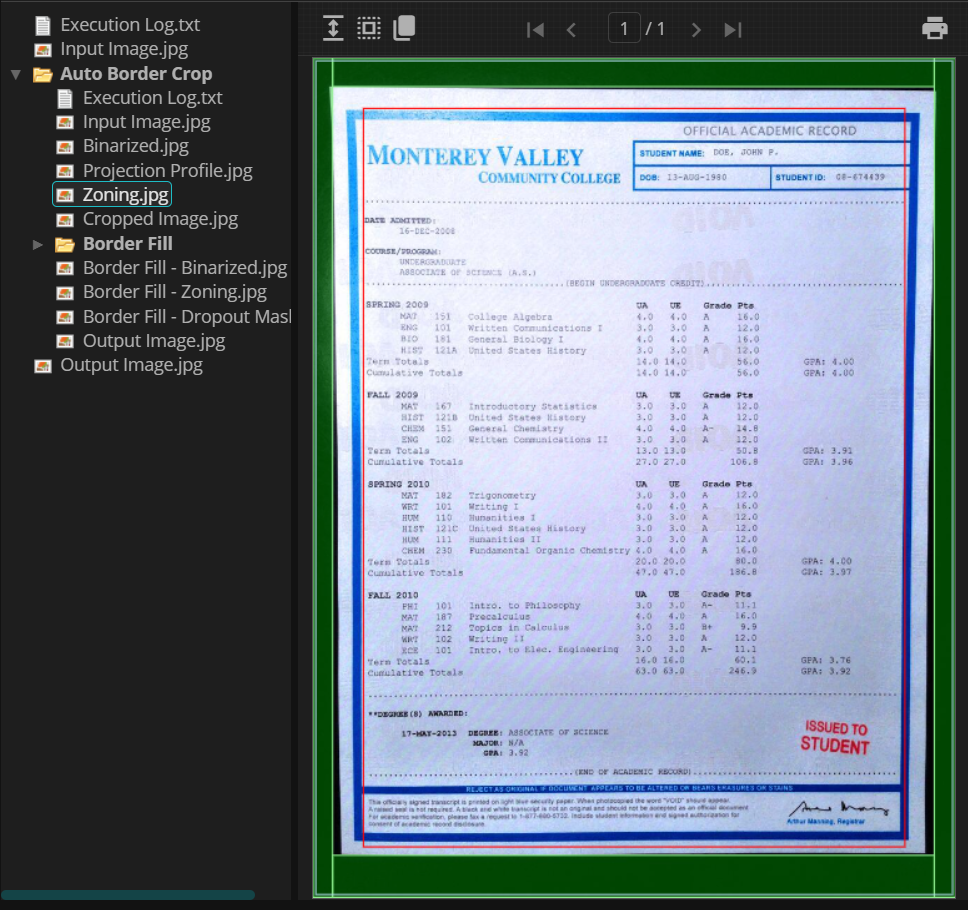Viewport: 968px width, 910px height.
Task: Click the fit-to-selection dashed square icon
Action: 369,28
